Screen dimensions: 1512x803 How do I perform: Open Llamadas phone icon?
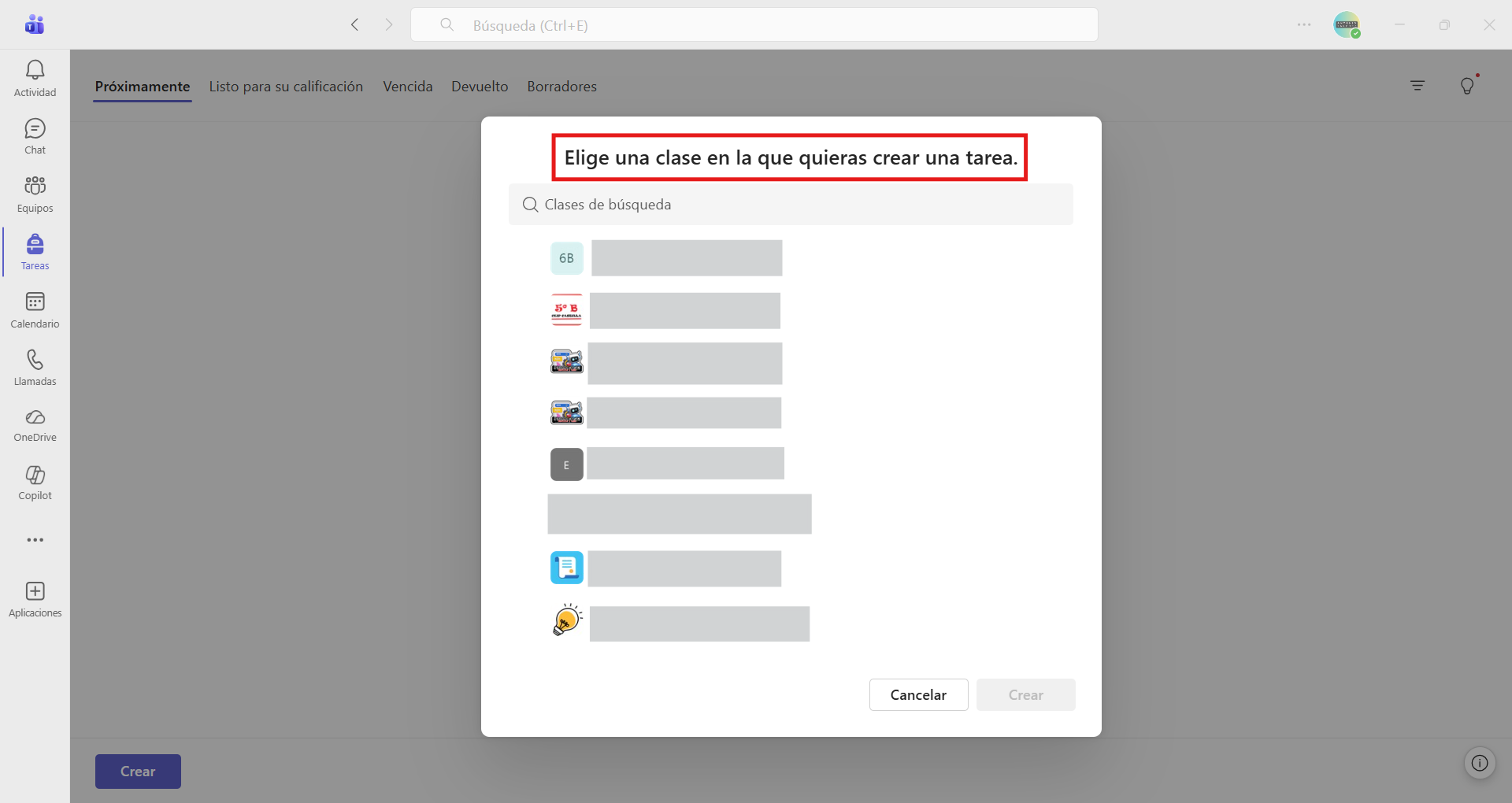35,360
